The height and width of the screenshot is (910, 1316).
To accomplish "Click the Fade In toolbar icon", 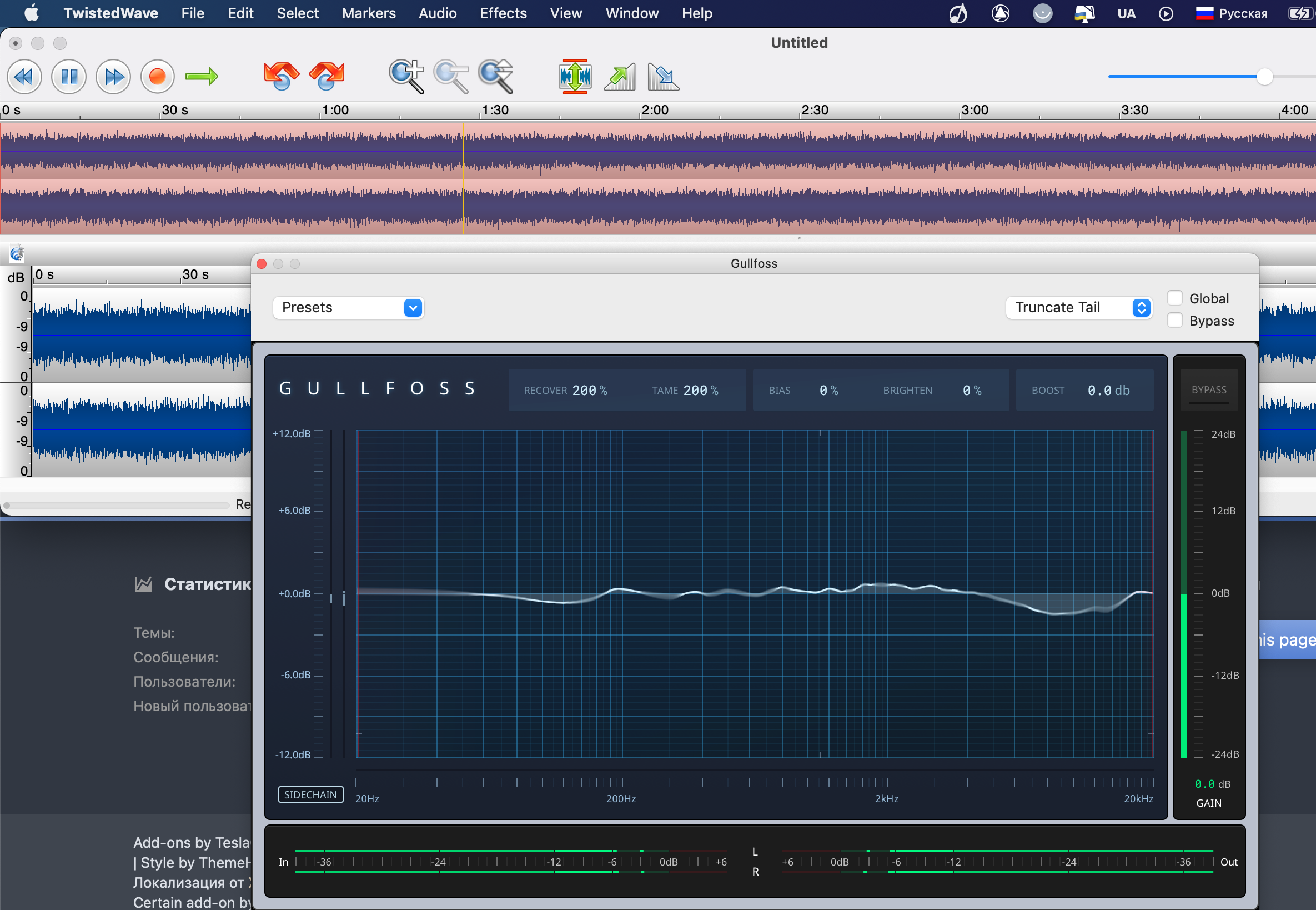I will point(620,77).
